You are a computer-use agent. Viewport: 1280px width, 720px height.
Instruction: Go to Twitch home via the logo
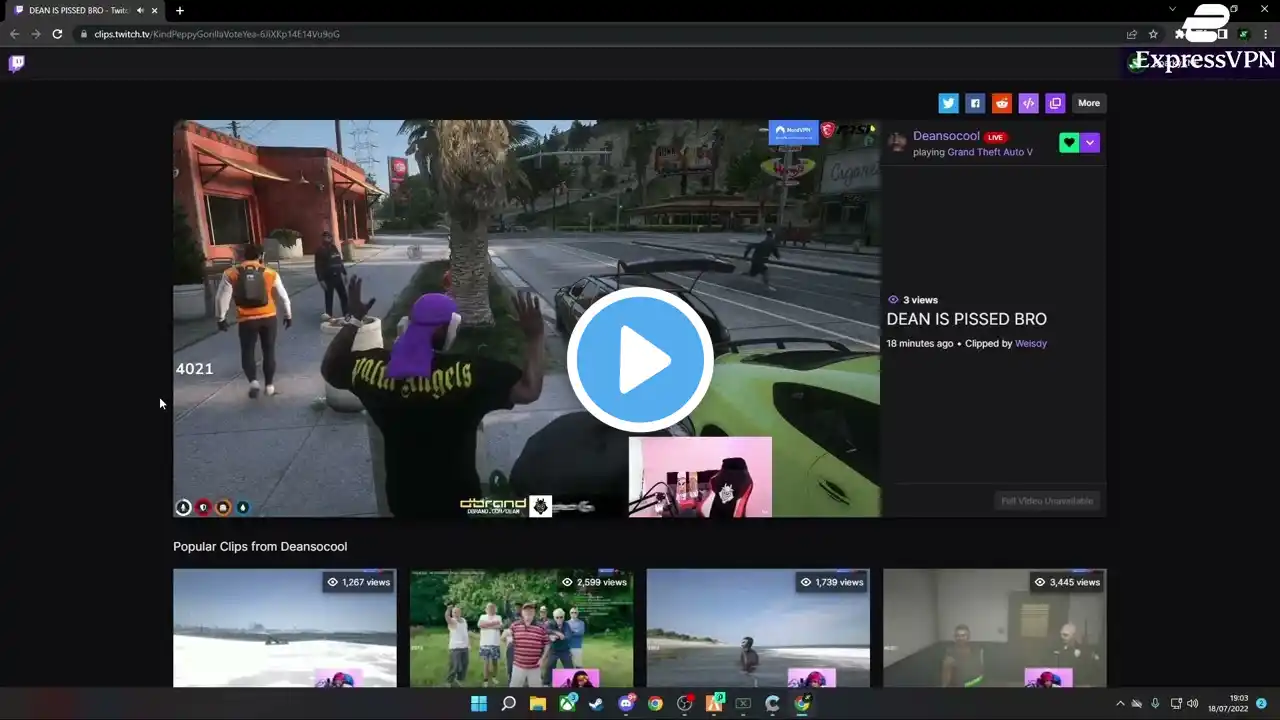[16, 64]
